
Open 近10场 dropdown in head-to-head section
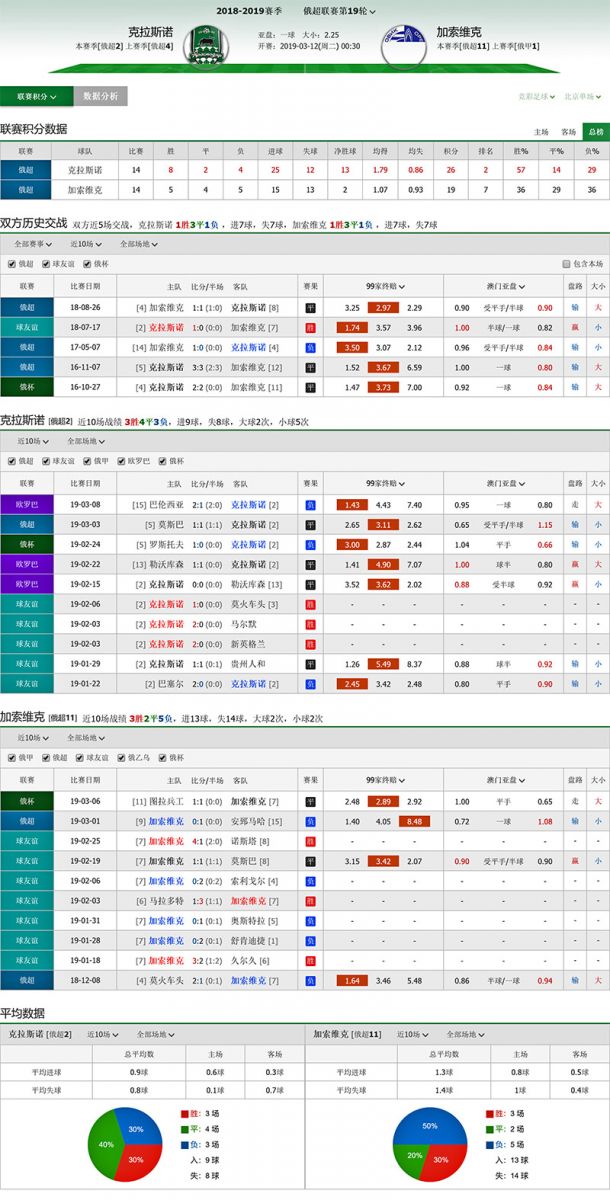[87, 243]
